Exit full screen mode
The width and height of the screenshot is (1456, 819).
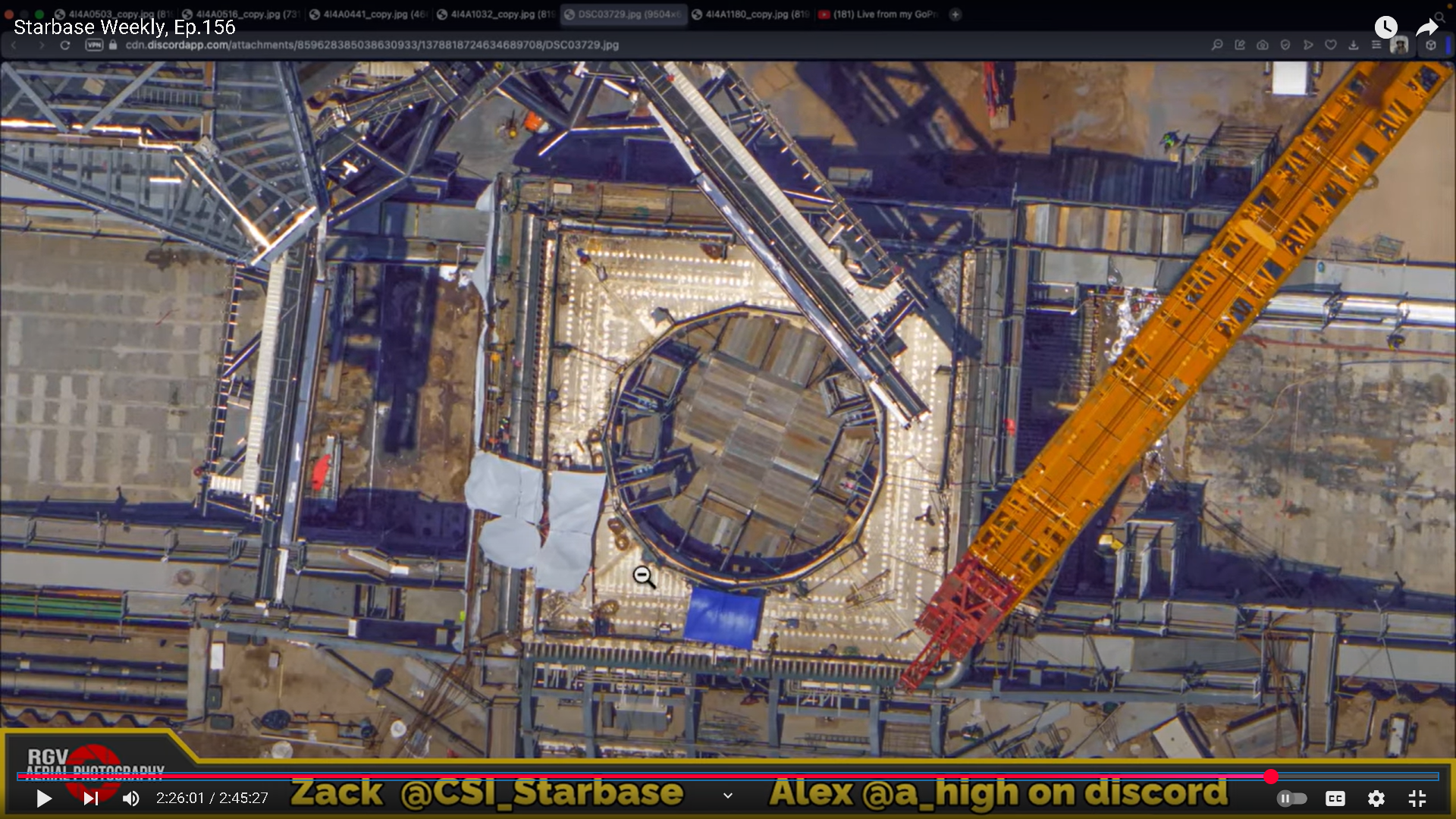(x=1417, y=798)
